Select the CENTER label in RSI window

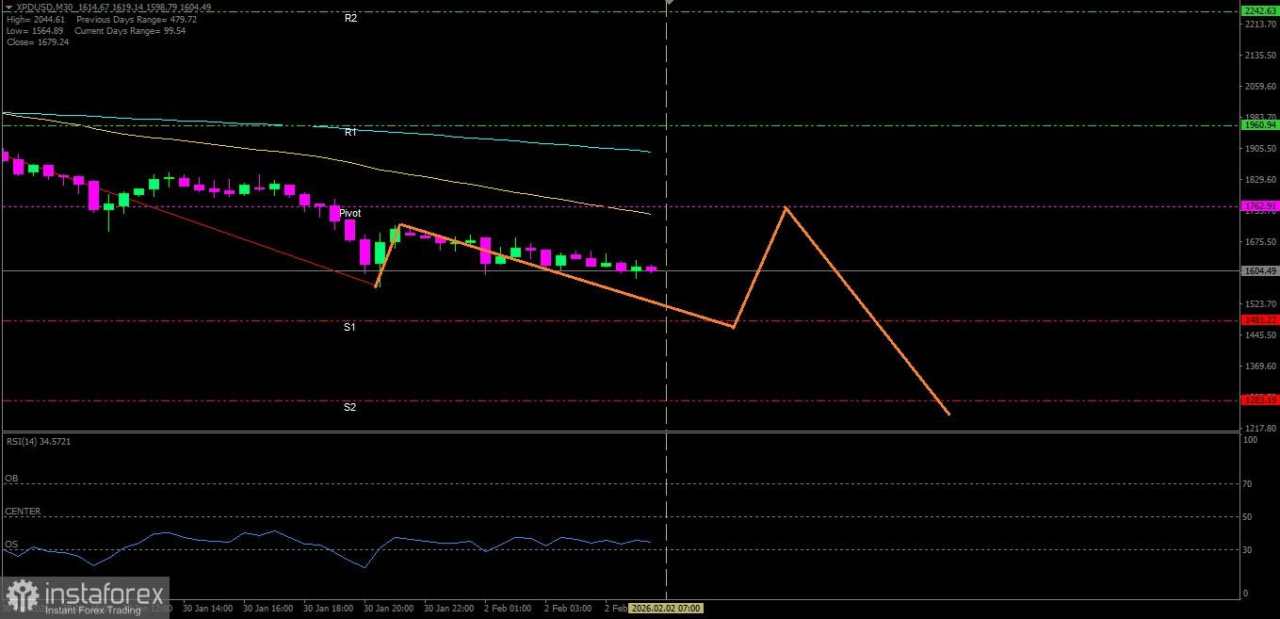coord(22,511)
